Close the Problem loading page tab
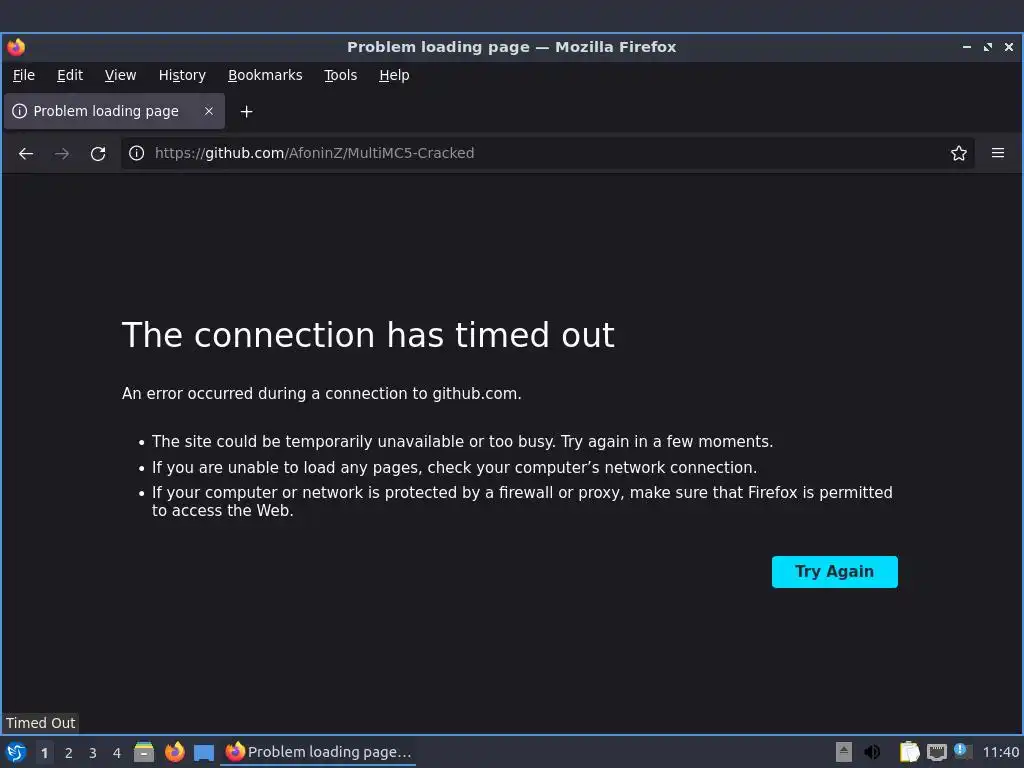This screenshot has width=1024, height=768. [x=208, y=111]
